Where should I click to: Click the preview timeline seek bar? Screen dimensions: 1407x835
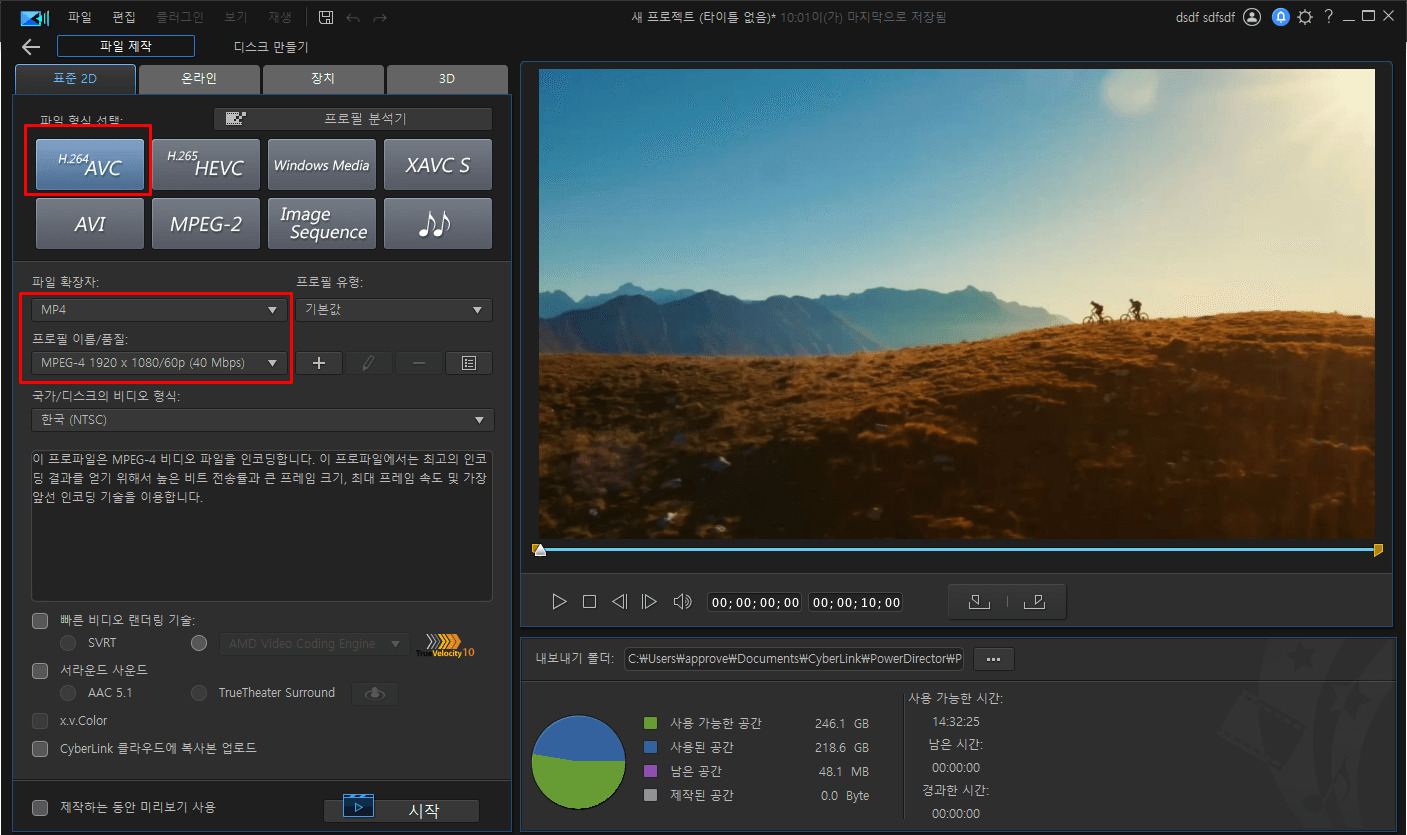click(x=958, y=549)
